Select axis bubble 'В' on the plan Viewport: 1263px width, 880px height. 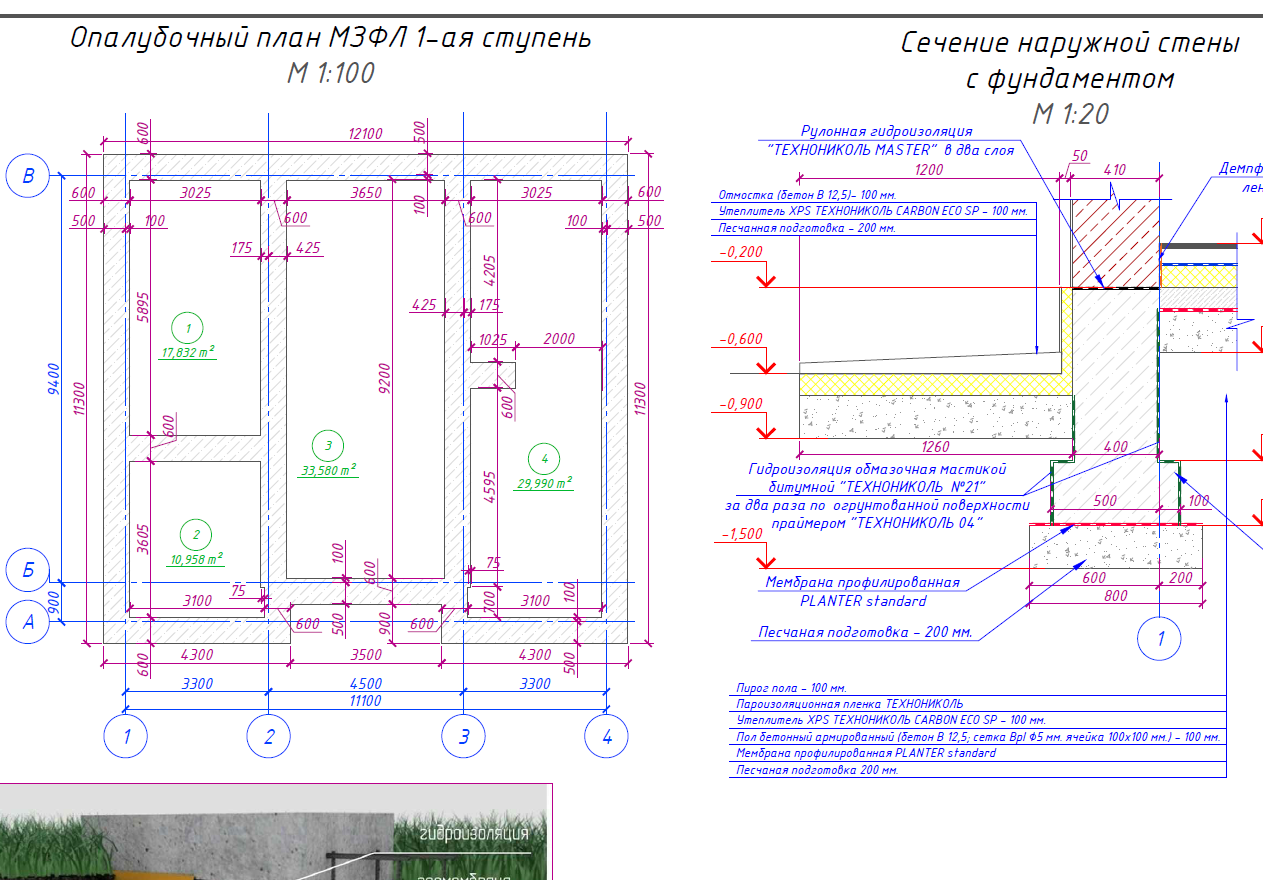coord(28,176)
